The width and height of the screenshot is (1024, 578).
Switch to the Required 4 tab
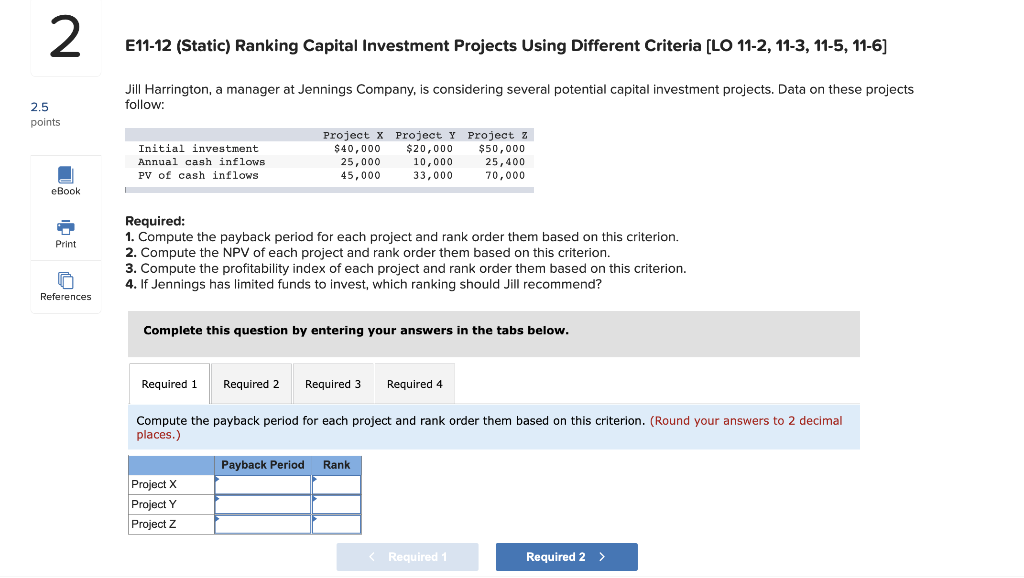(x=414, y=383)
